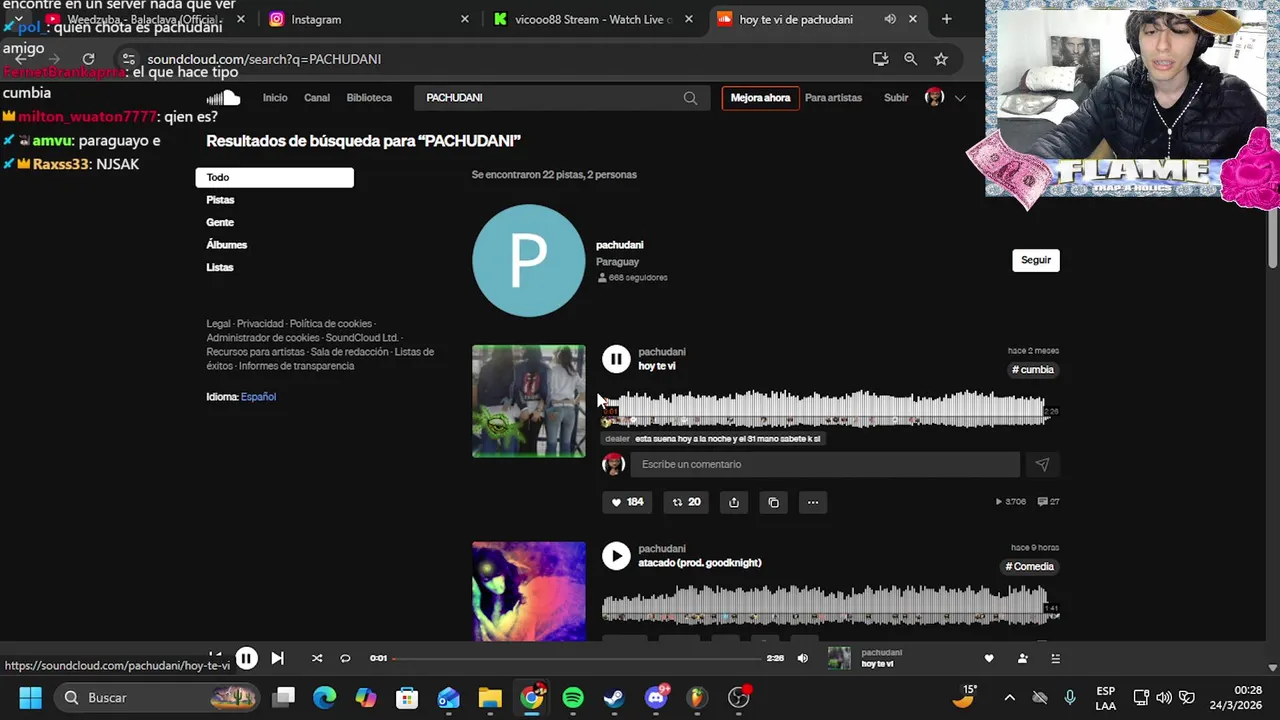Viewport: 1280px width, 720px height.
Task: Play the 'atacado (prod. goodknight)' track
Action: (616, 555)
